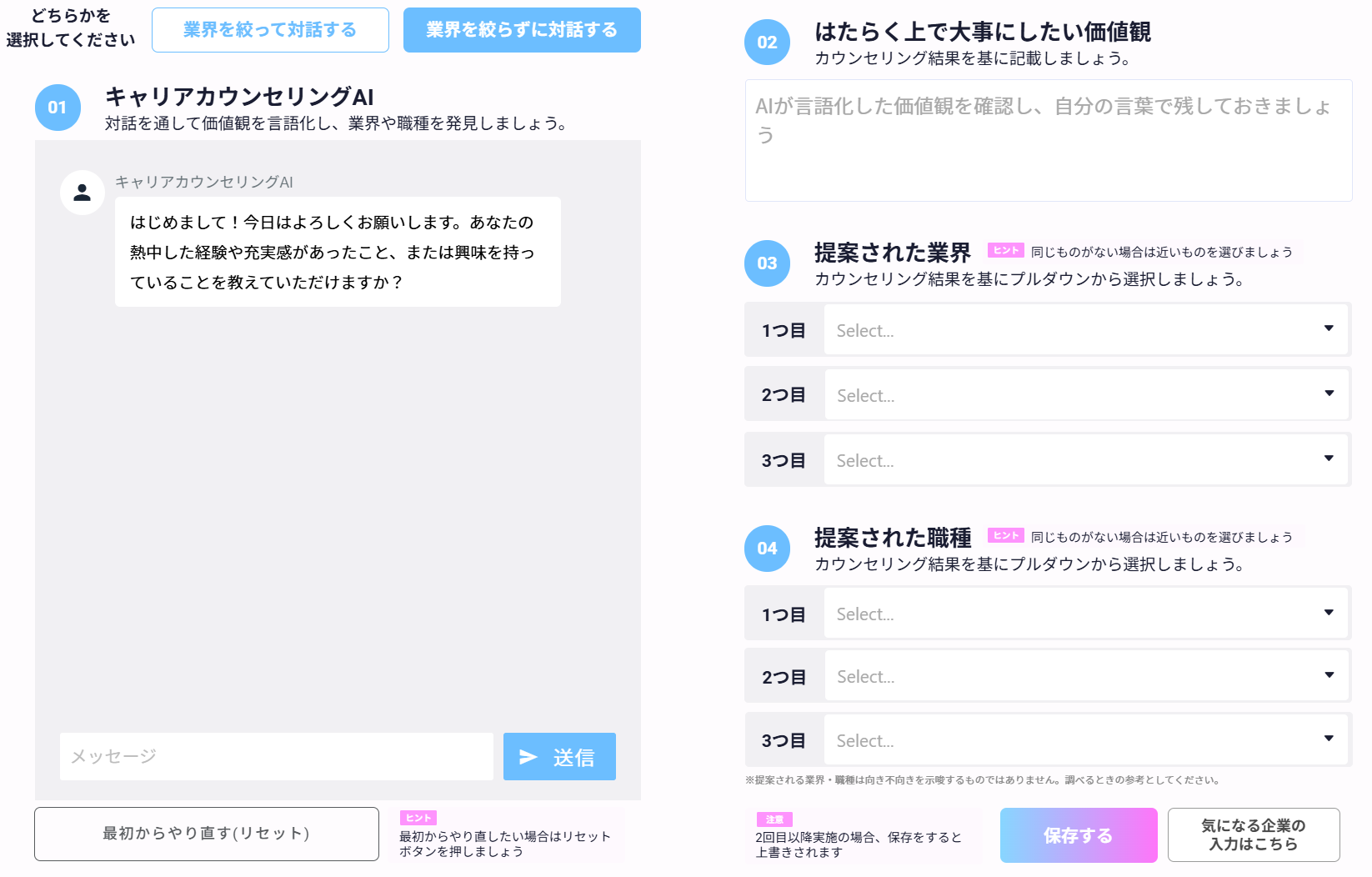Screen dimensions: 1372x877
Task: Click the 04 step circle badge
Action: (x=767, y=549)
